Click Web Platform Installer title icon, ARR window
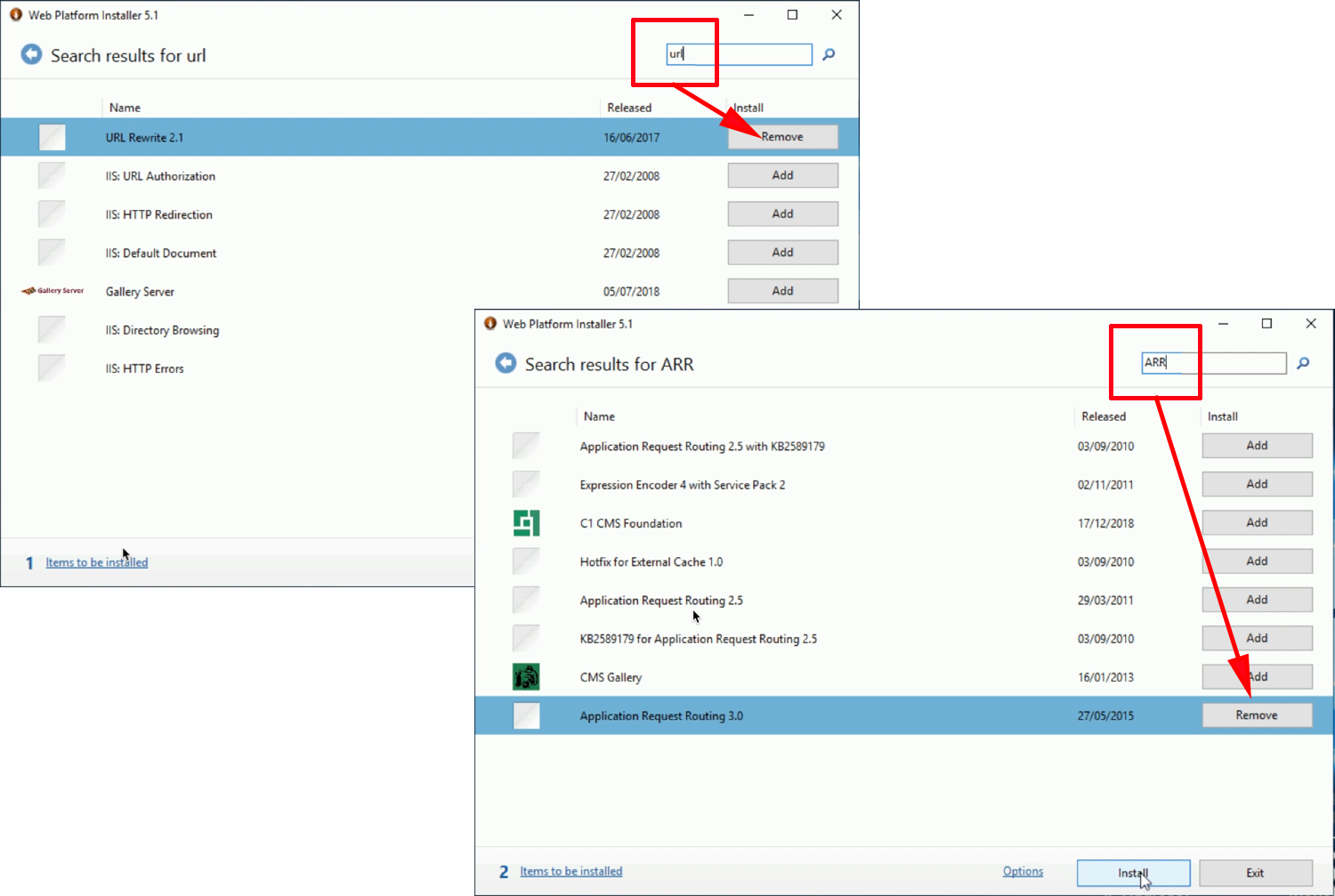Screen dimensions: 1335x896 pyautogui.click(x=490, y=323)
